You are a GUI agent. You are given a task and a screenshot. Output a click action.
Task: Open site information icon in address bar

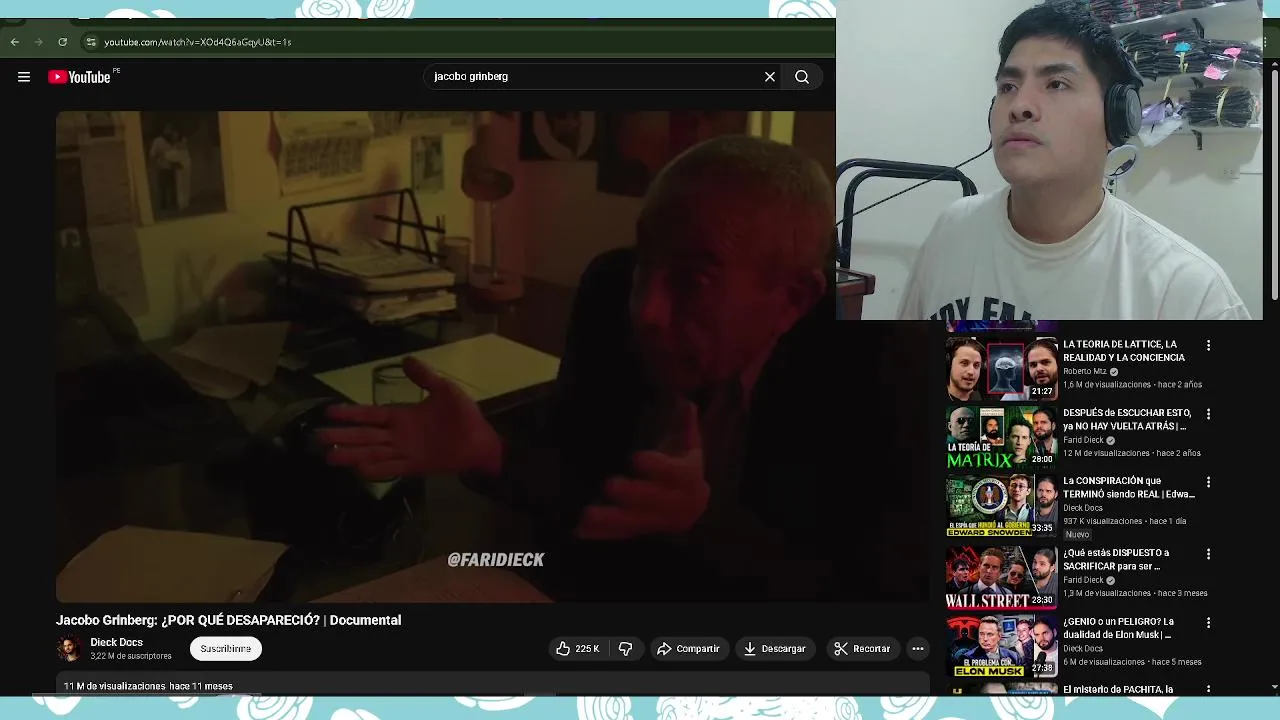pos(91,42)
